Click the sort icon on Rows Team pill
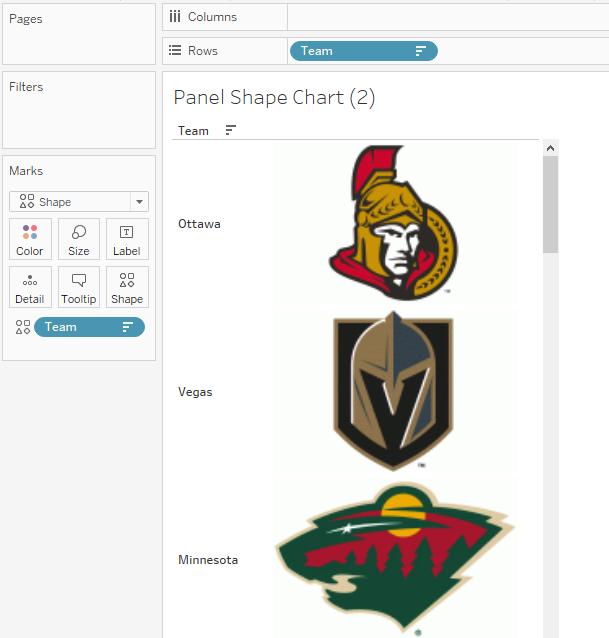 421,51
